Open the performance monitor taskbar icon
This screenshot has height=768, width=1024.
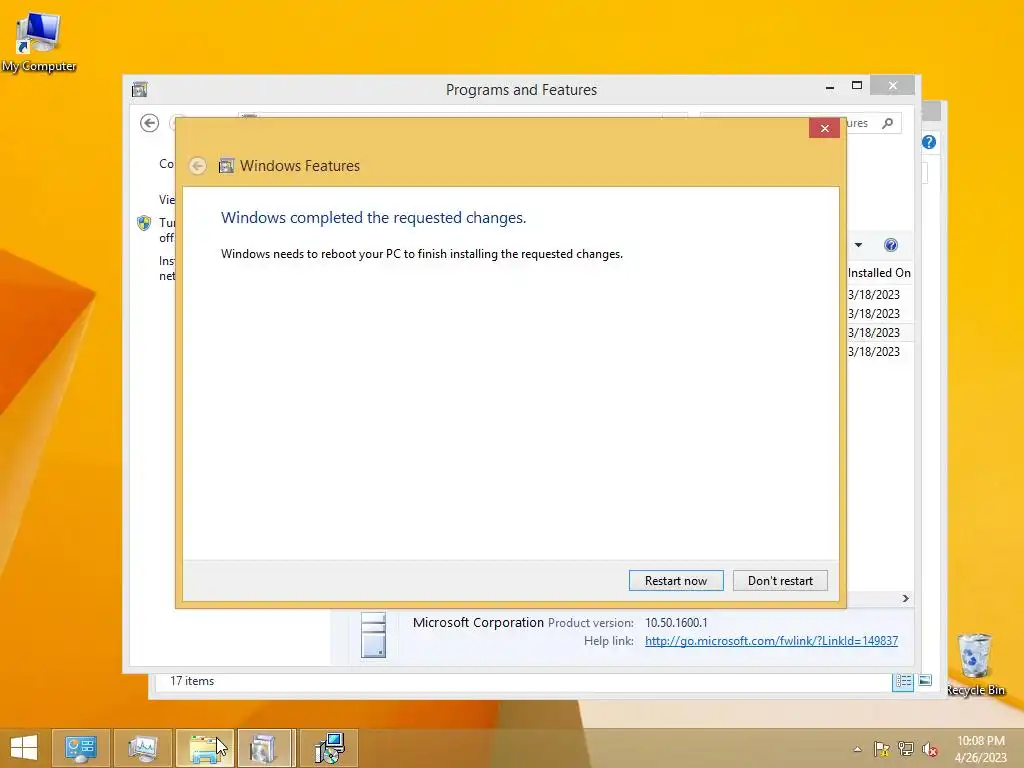tap(142, 748)
